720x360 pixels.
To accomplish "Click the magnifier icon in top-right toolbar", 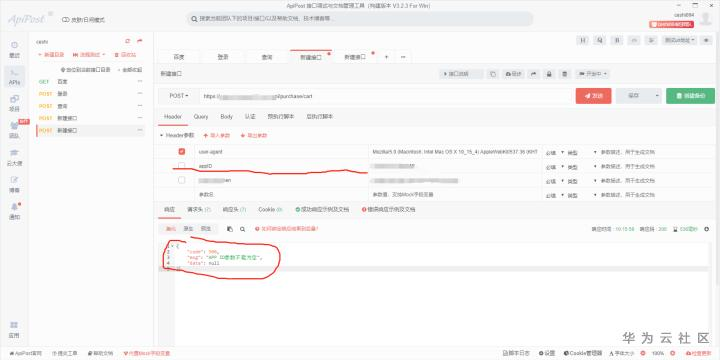I will [599, 40].
